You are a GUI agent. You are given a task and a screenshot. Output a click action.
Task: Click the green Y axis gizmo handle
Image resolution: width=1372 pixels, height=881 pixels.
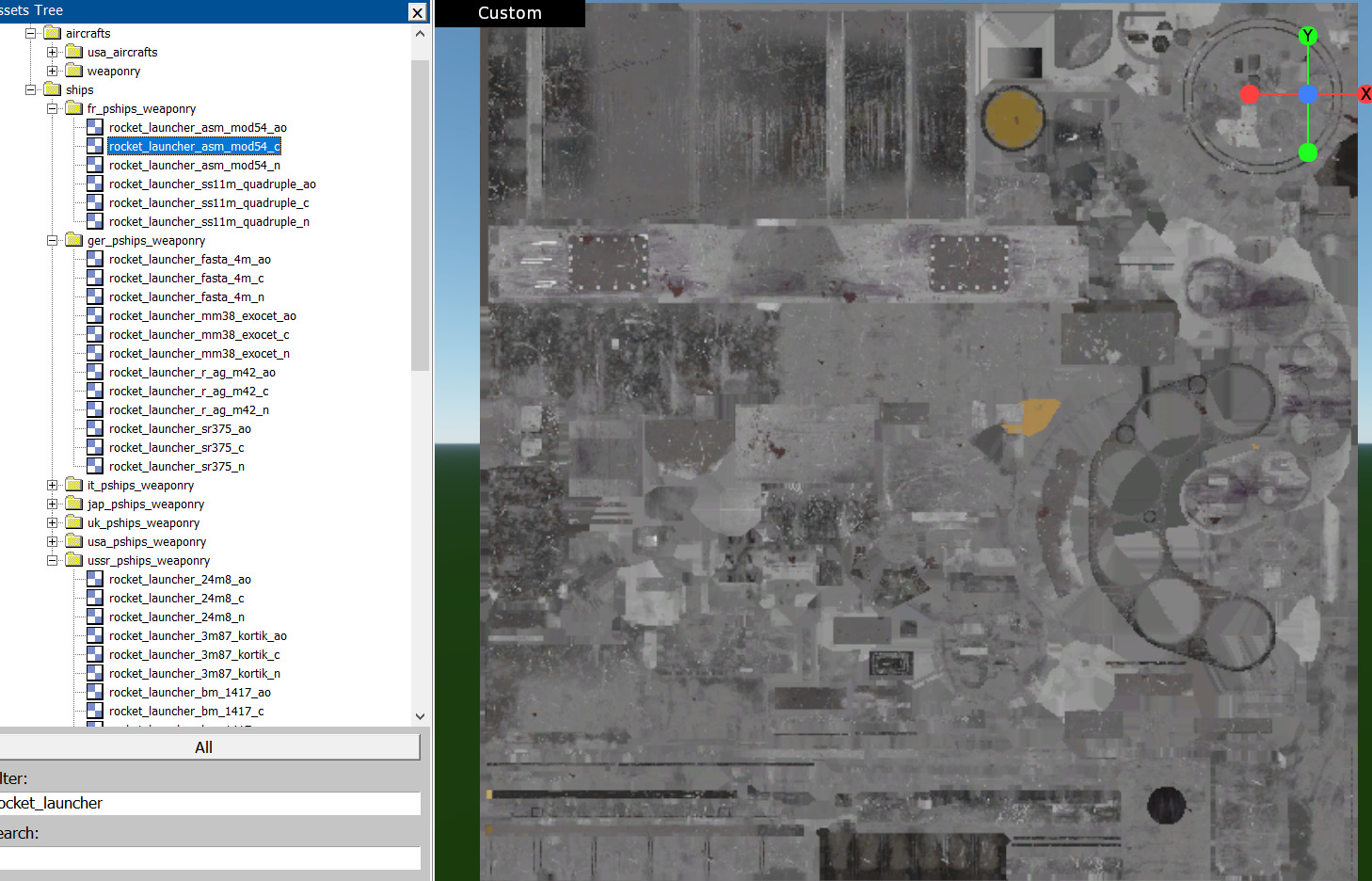(x=1307, y=37)
